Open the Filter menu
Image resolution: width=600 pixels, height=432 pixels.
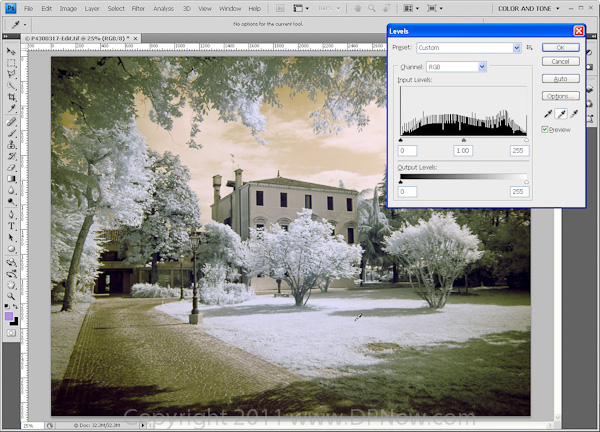tap(138, 8)
